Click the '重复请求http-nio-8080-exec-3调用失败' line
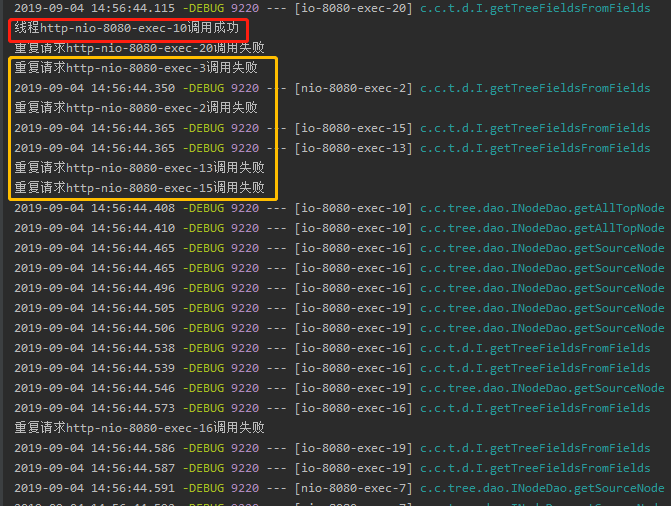Image resolution: width=671 pixels, height=506 pixels. pos(136,68)
